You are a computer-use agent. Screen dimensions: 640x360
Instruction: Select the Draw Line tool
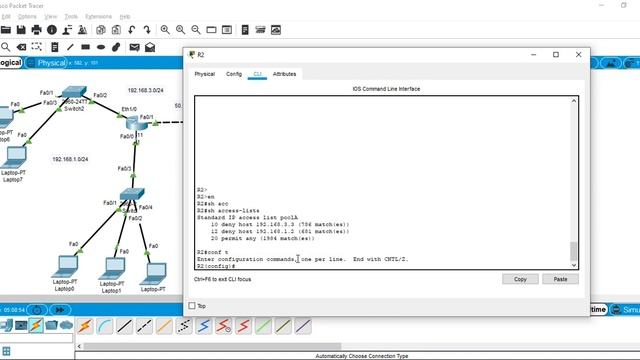click(x=70, y=47)
